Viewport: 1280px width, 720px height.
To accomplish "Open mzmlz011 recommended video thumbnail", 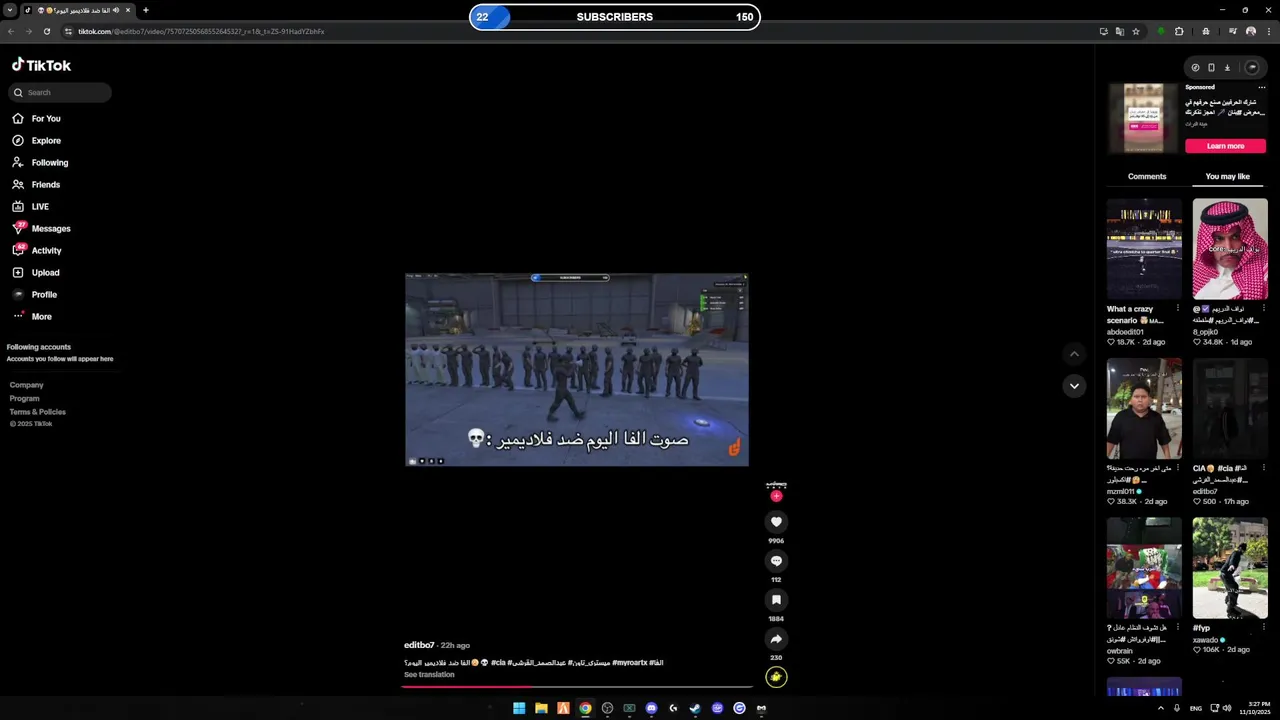I will coord(1144,409).
